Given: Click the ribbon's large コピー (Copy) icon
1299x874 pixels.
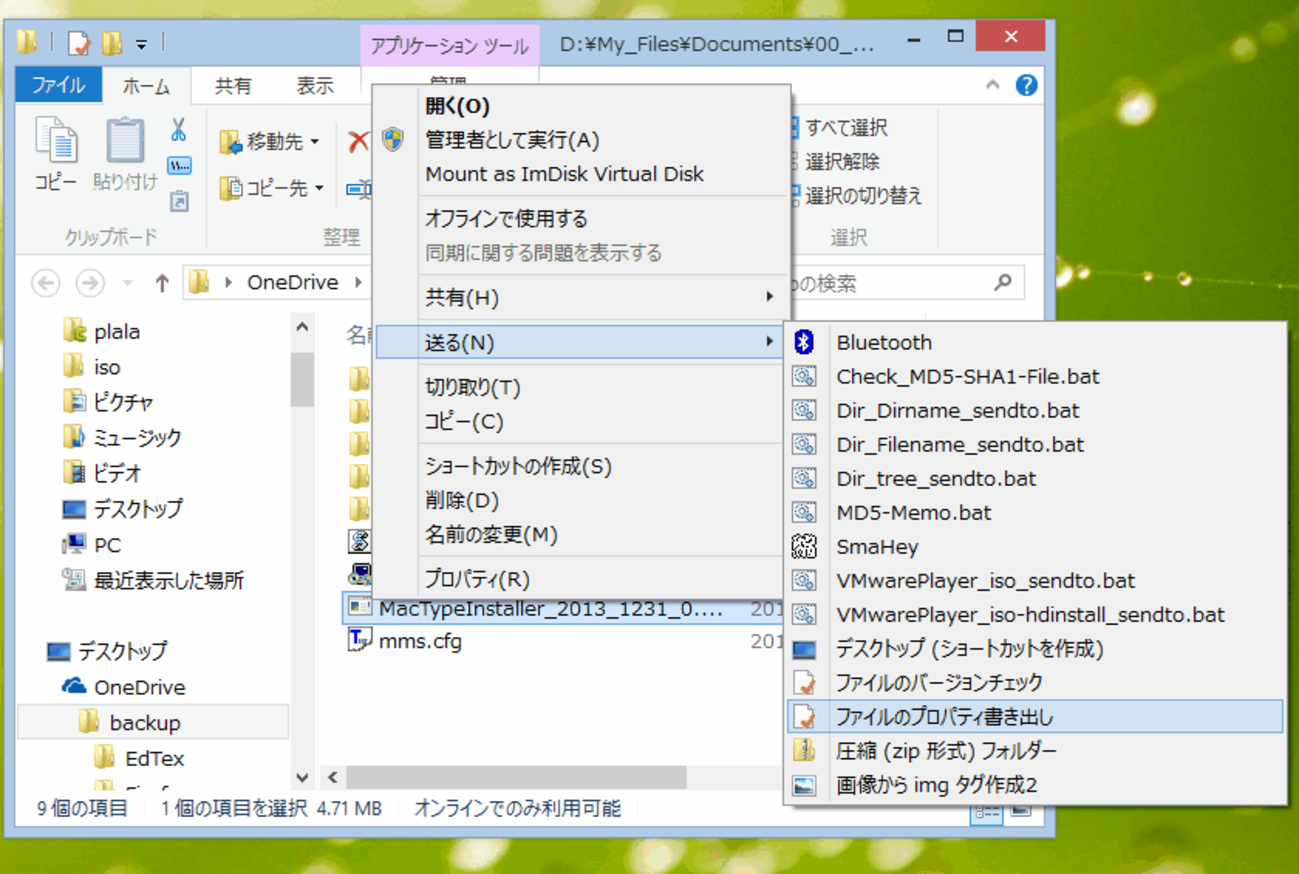Looking at the screenshot, I should pyautogui.click(x=56, y=141).
